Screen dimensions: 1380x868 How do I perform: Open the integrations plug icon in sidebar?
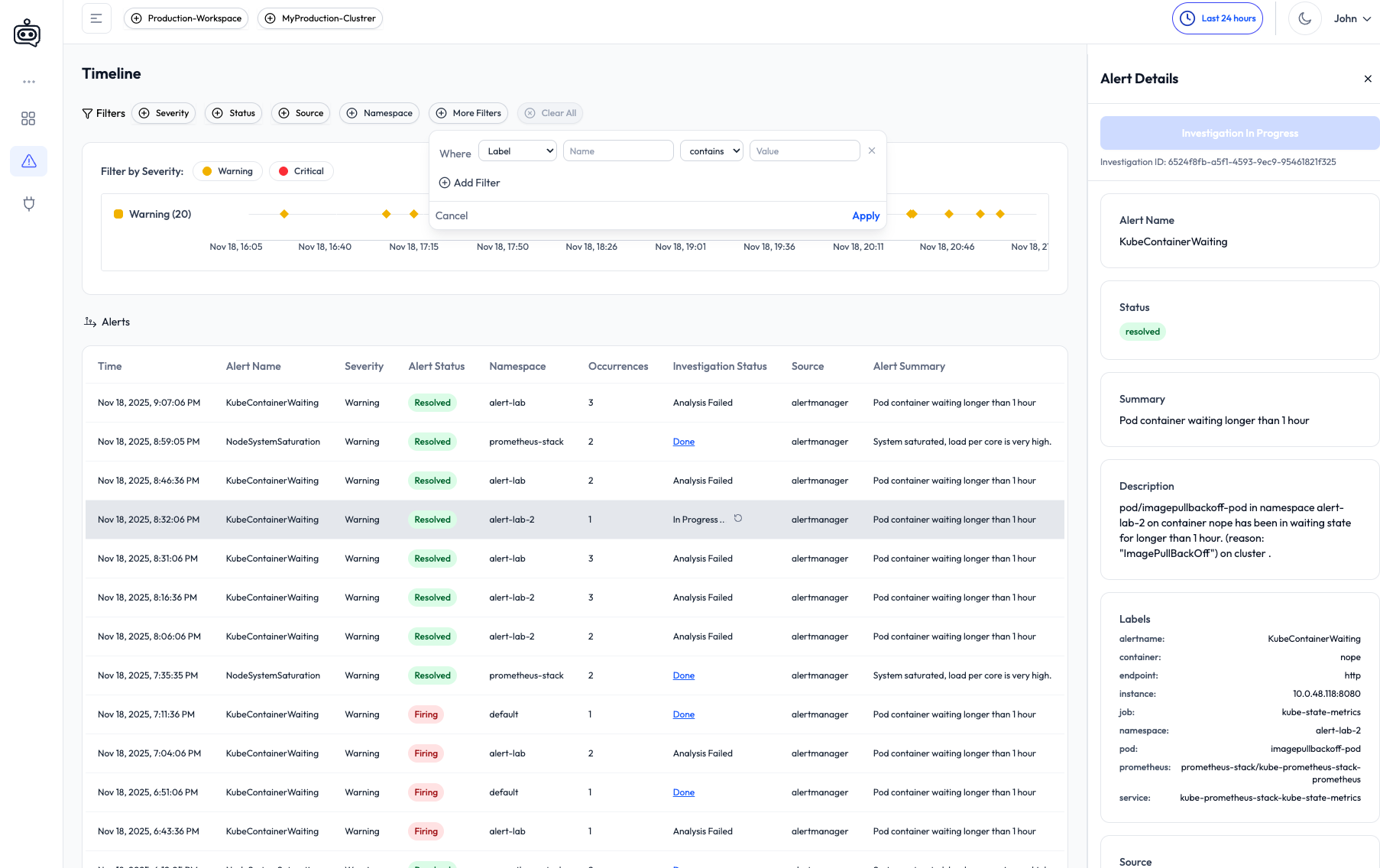point(29,204)
